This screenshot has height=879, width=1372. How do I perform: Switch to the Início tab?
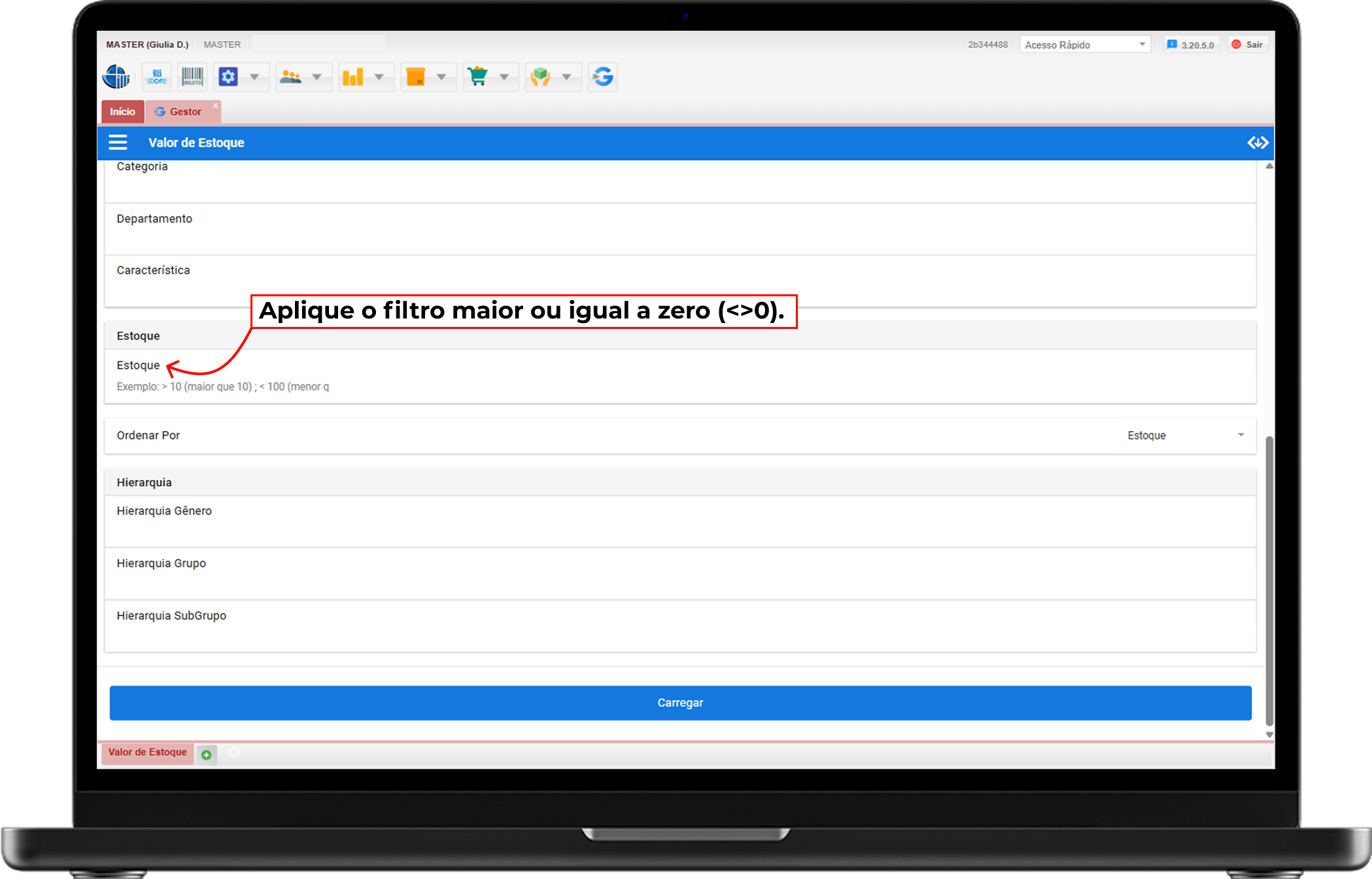tap(122, 112)
